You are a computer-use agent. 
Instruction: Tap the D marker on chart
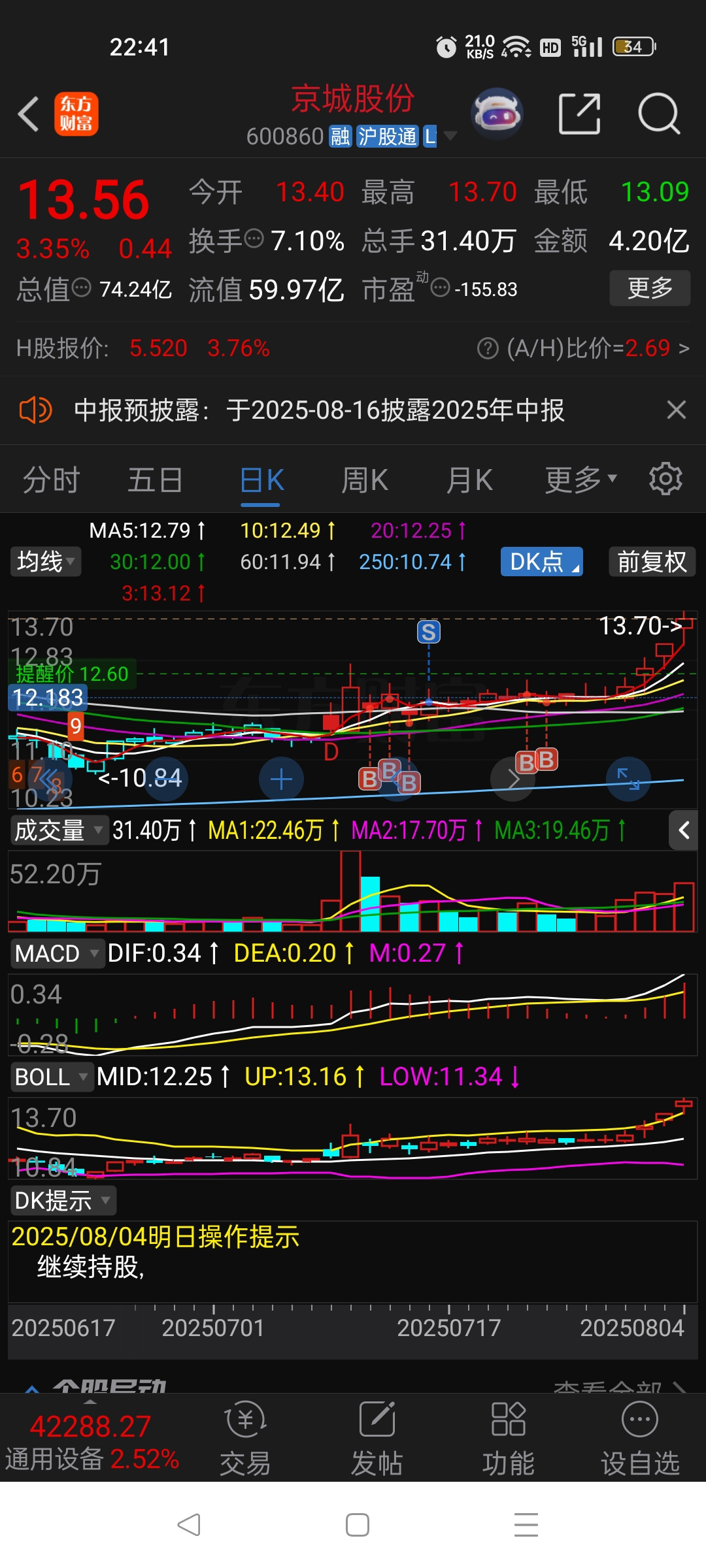[x=331, y=753]
